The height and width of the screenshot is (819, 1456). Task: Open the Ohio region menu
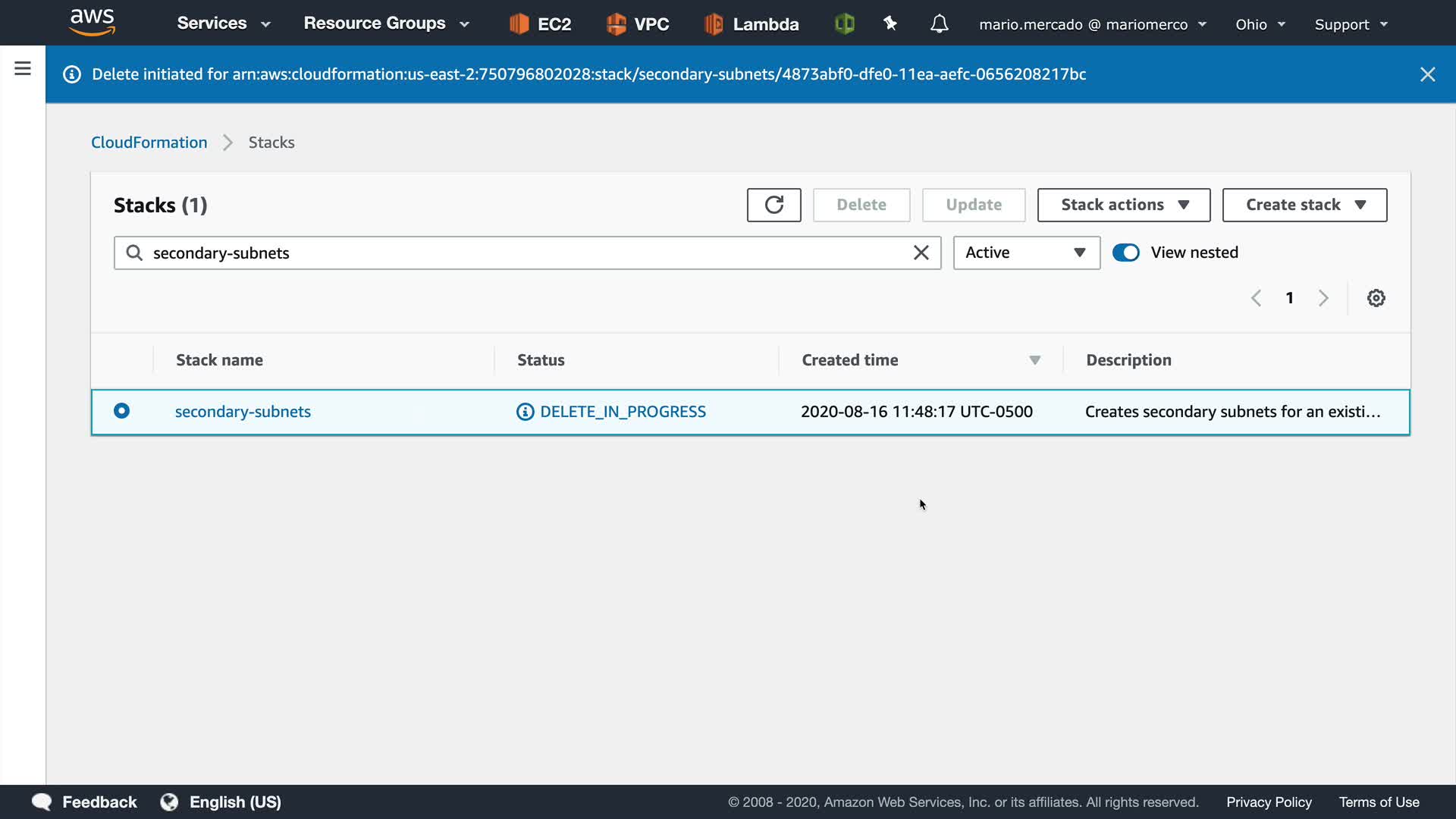(1260, 24)
